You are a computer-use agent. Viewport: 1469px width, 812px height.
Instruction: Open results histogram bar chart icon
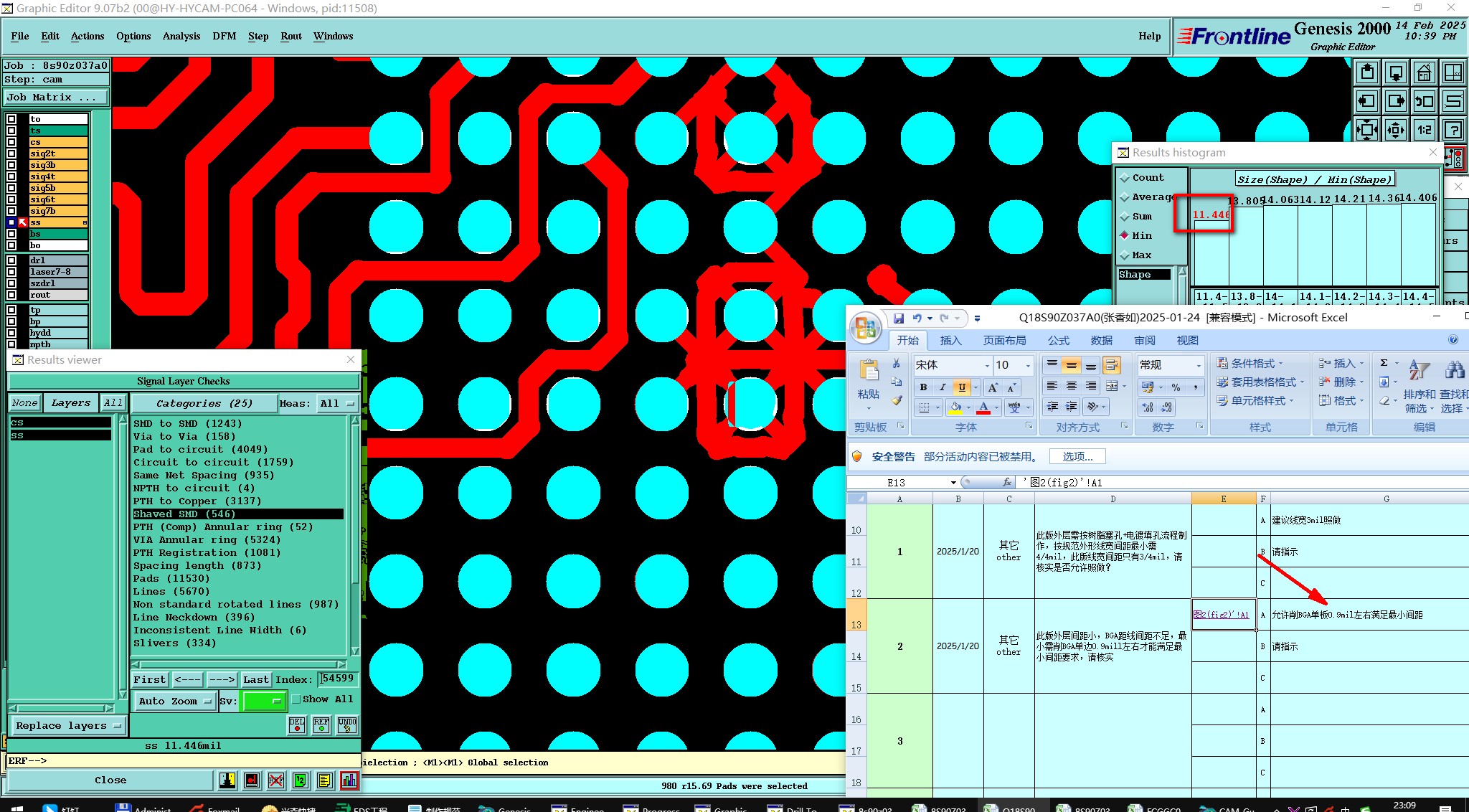tap(349, 780)
